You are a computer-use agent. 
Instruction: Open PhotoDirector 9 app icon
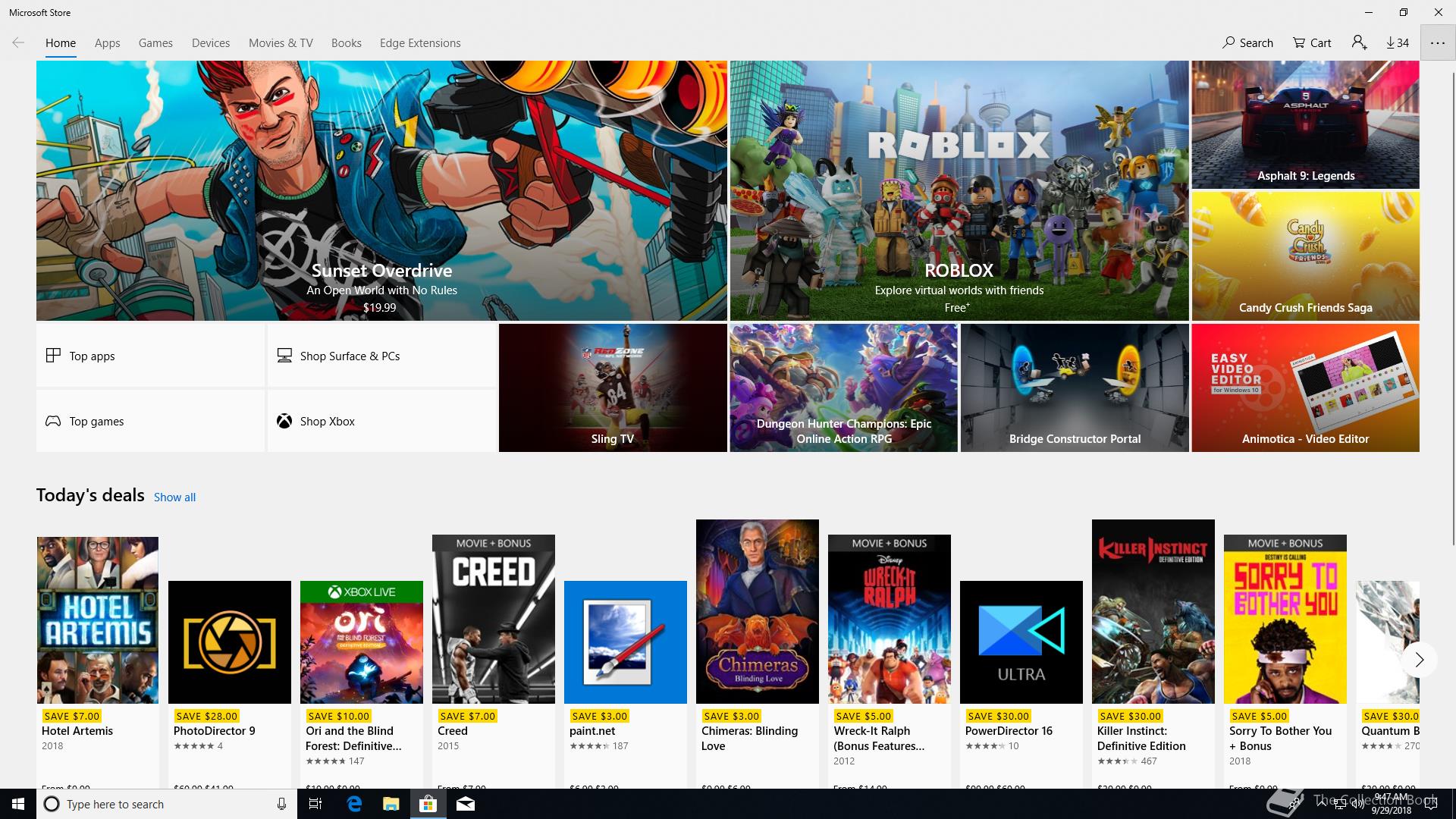pos(230,642)
